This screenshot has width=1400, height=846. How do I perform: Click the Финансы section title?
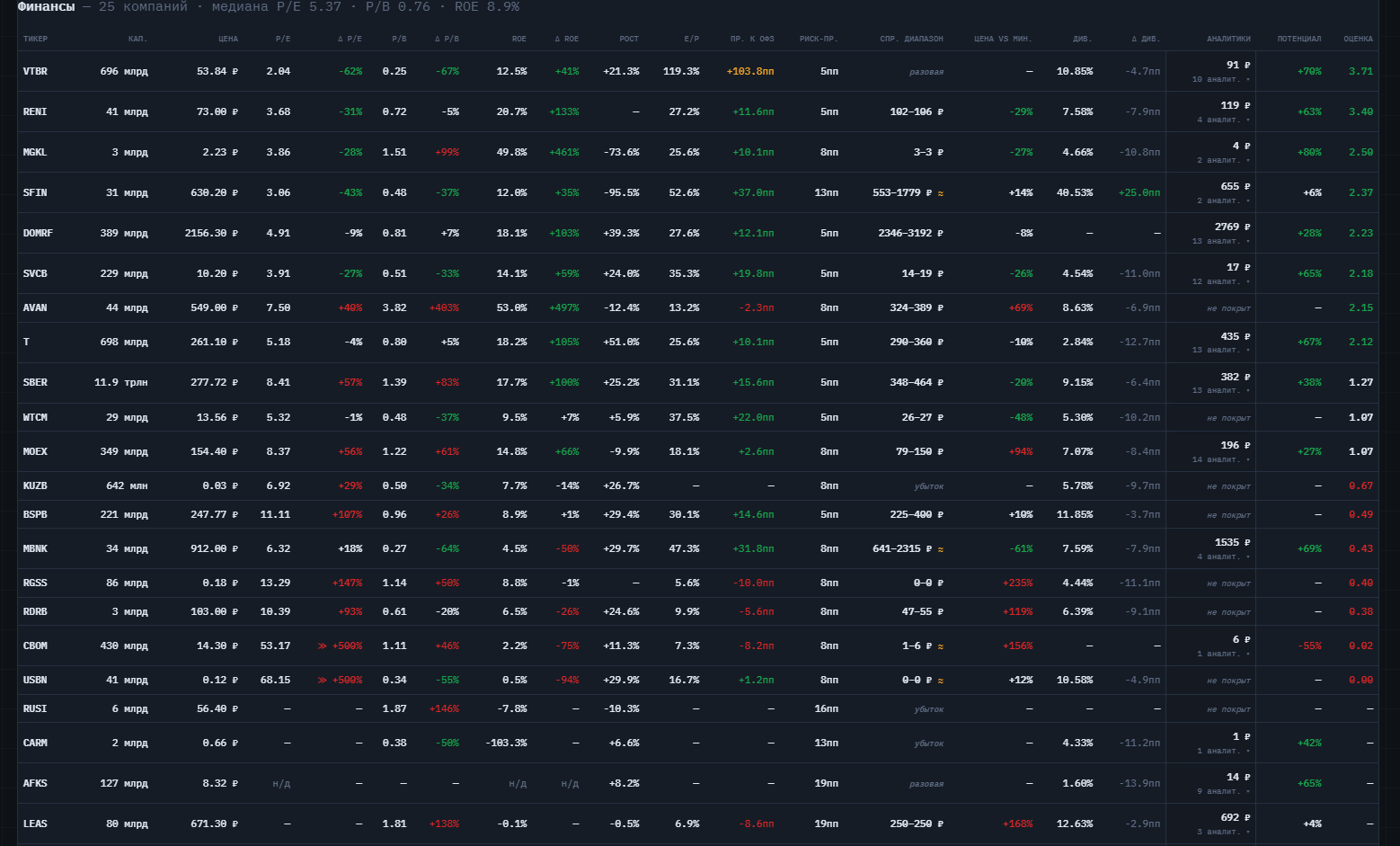click(47, 7)
